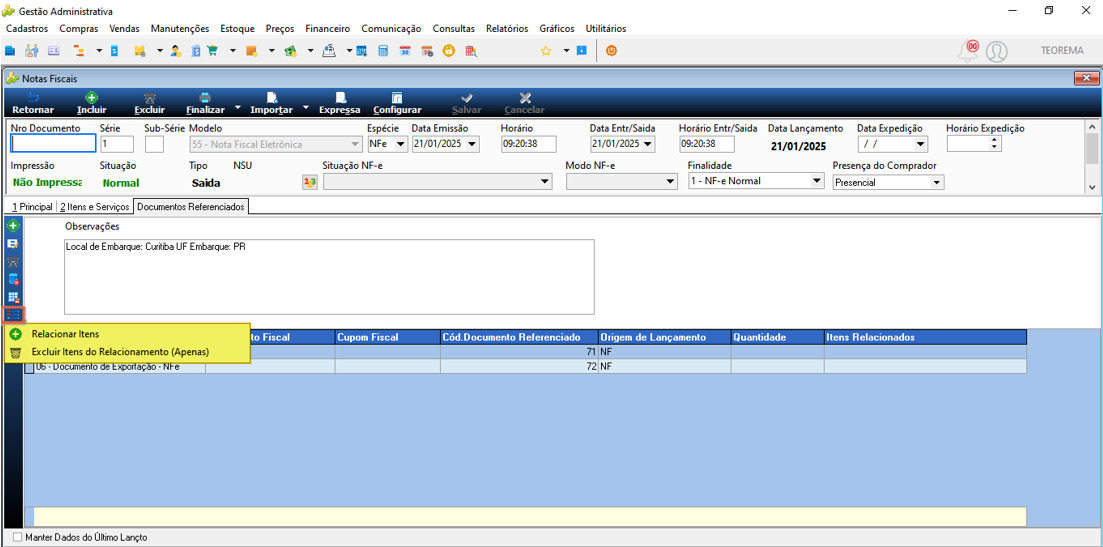Image resolution: width=1103 pixels, height=547 pixels.
Task: Open the Expressa invoice option
Action: tap(340, 103)
